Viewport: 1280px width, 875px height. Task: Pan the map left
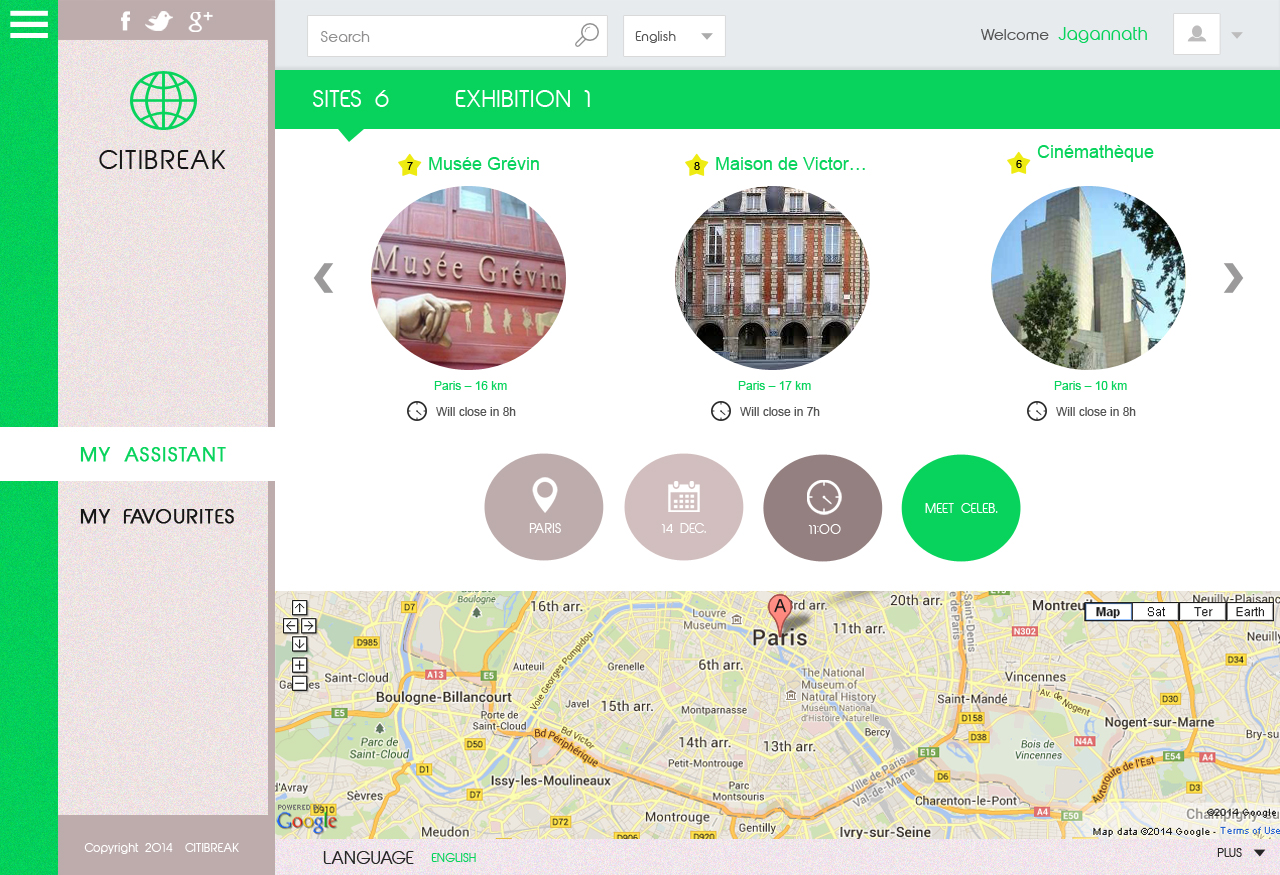click(290, 626)
